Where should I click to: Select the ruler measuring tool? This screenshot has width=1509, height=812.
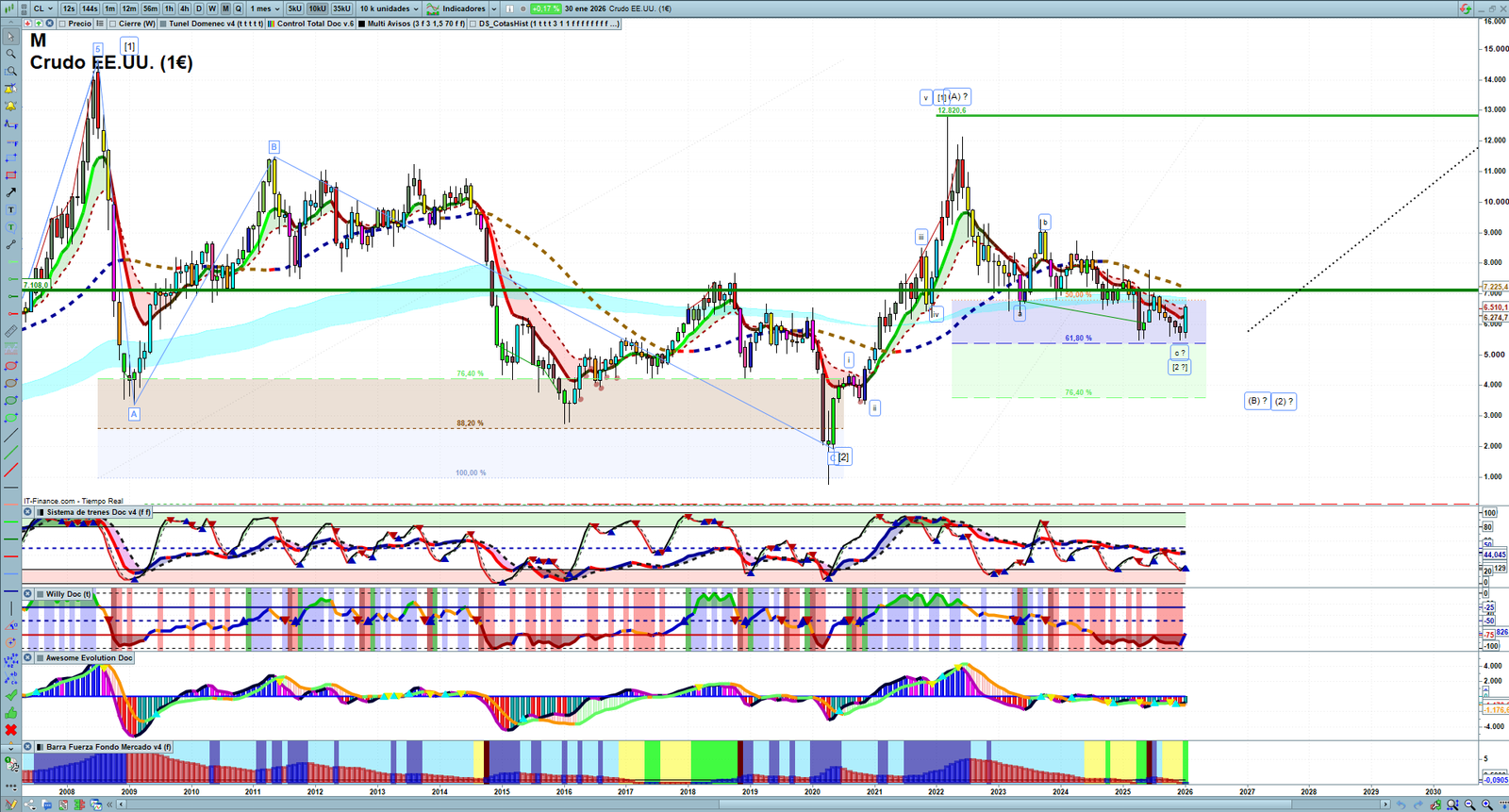[10, 331]
